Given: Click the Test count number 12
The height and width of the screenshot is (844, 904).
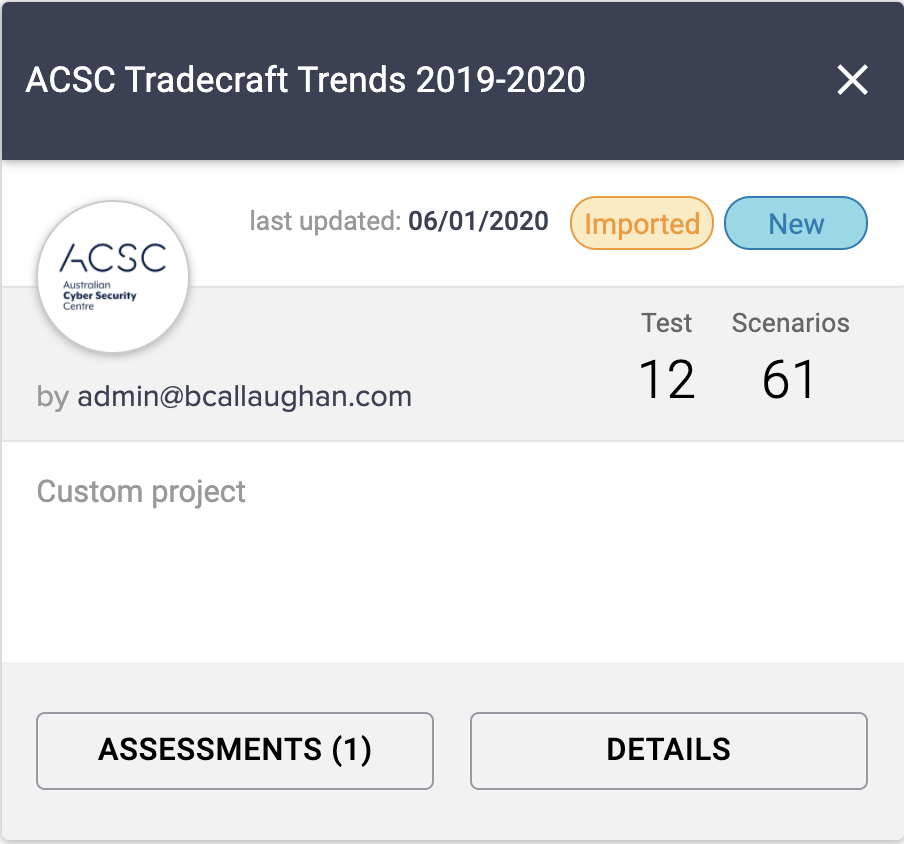Looking at the screenshot, I should [666, 380].
